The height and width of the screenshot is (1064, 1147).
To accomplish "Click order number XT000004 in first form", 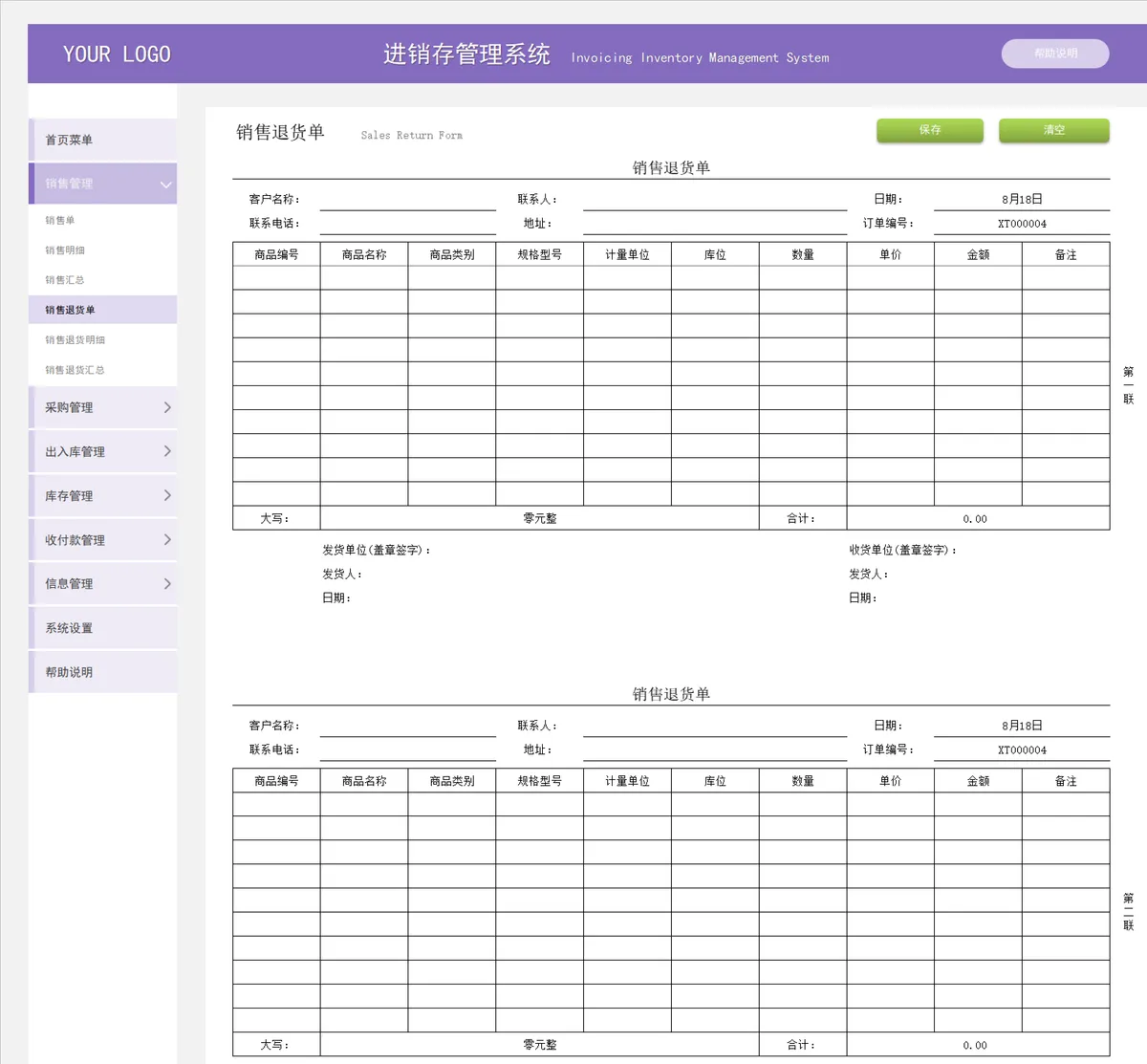I will coord(1022,224).
